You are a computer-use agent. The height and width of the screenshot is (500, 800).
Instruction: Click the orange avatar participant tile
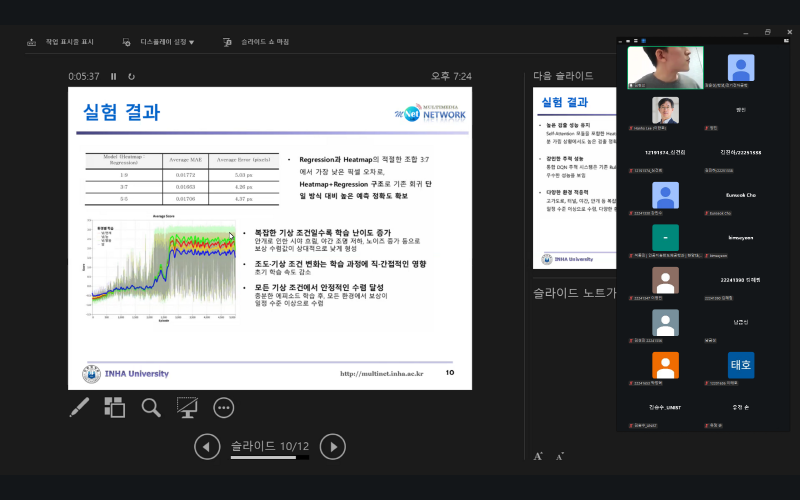click(x=665, y=365)
